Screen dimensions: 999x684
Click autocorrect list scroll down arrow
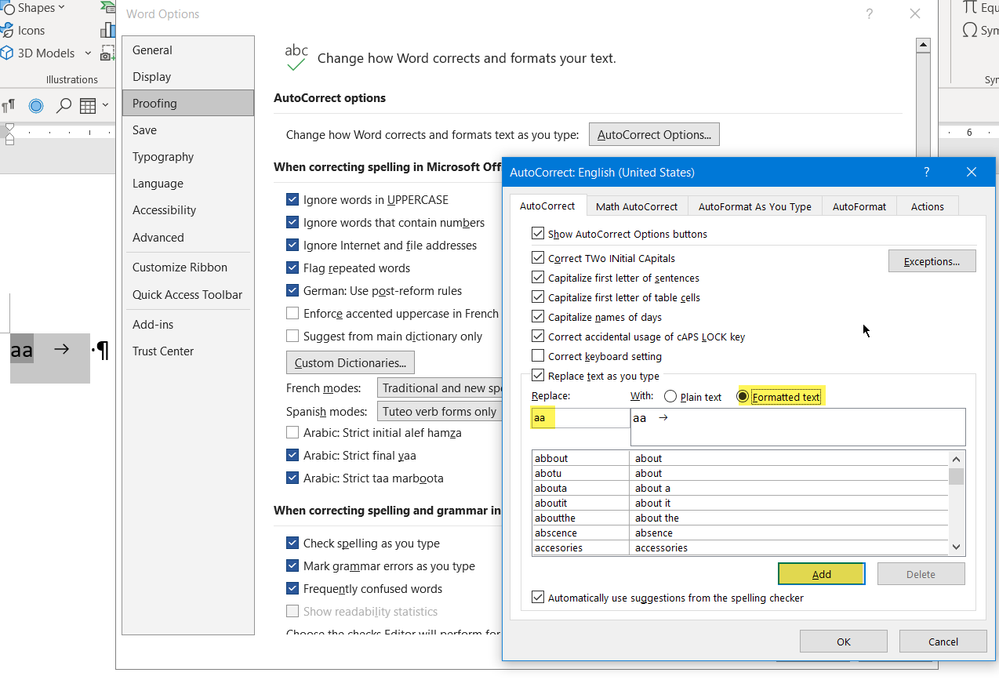956,546
